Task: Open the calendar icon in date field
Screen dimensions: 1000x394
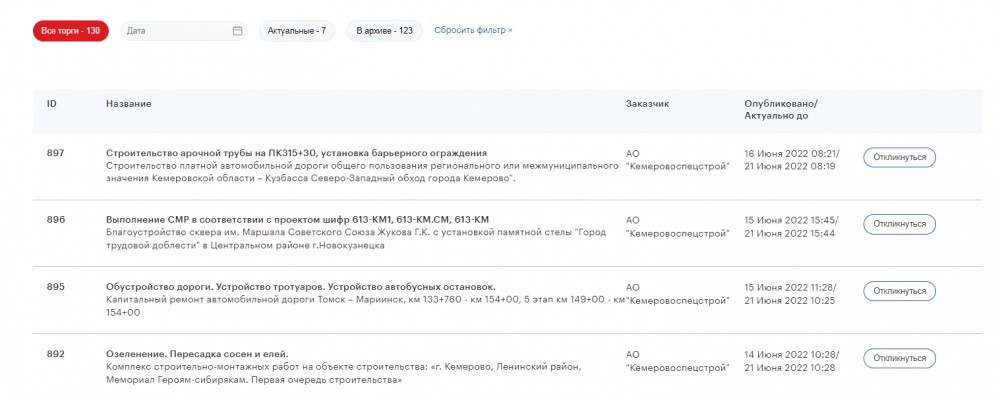Action: coord(237,31)
